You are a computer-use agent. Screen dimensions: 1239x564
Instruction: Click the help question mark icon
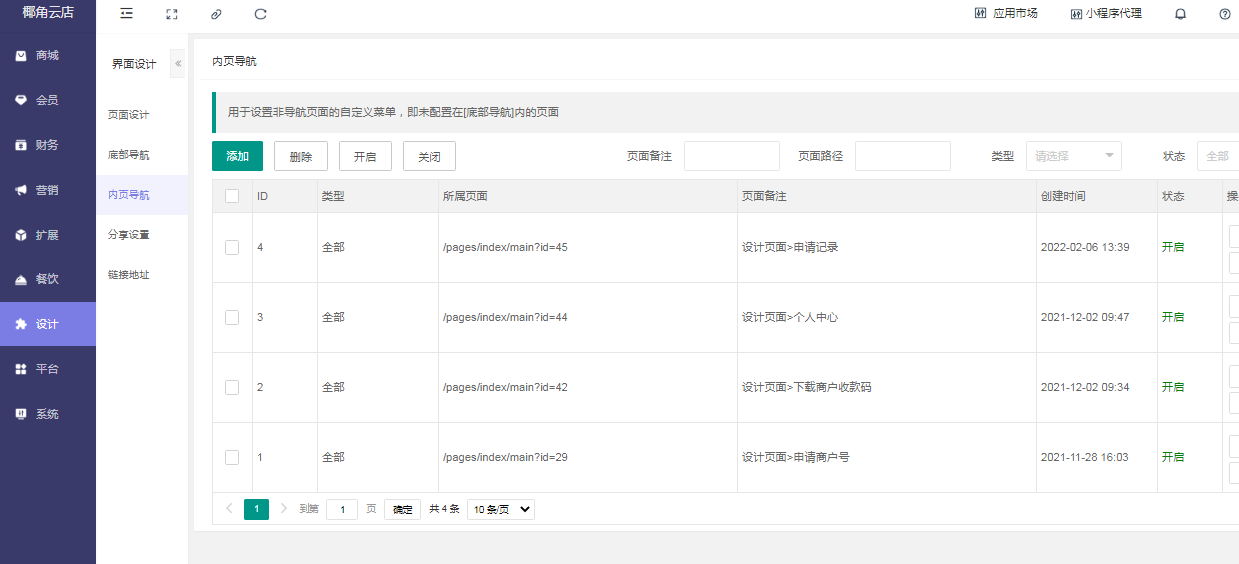(1225, 14)
